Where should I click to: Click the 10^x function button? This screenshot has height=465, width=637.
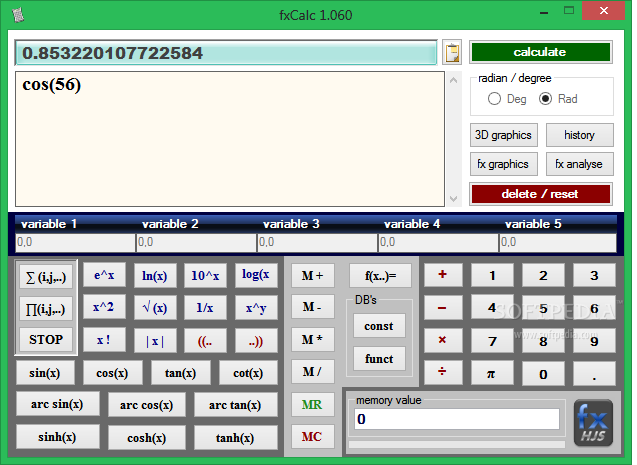205,276
